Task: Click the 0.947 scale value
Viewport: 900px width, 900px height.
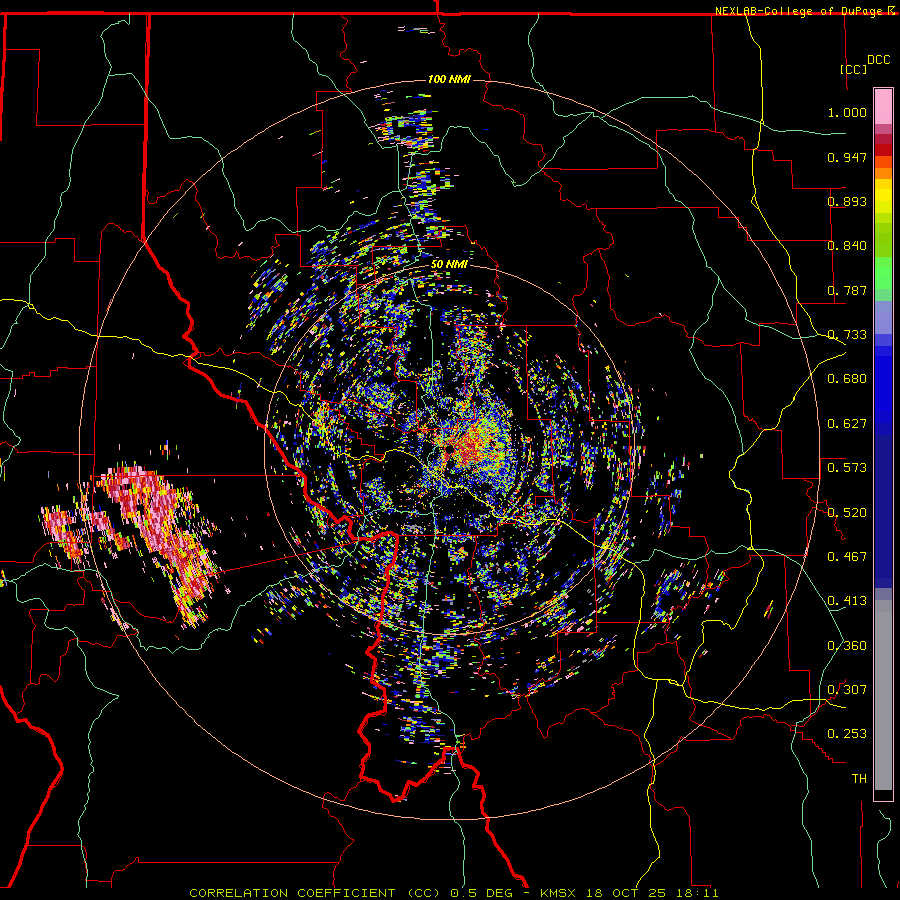Action: point(847,157)
